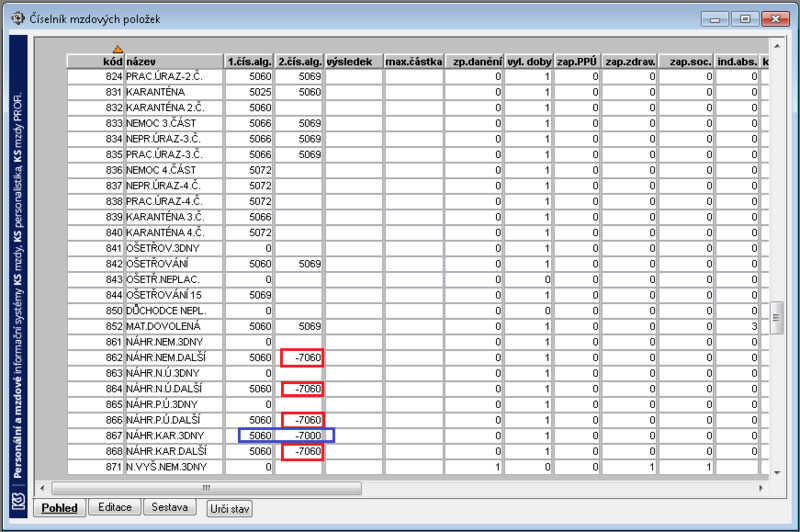Click the vertical scrollbar down arrow
This screenshot has height=532, width=800.
pyautogui.click(x=777, y=473)
